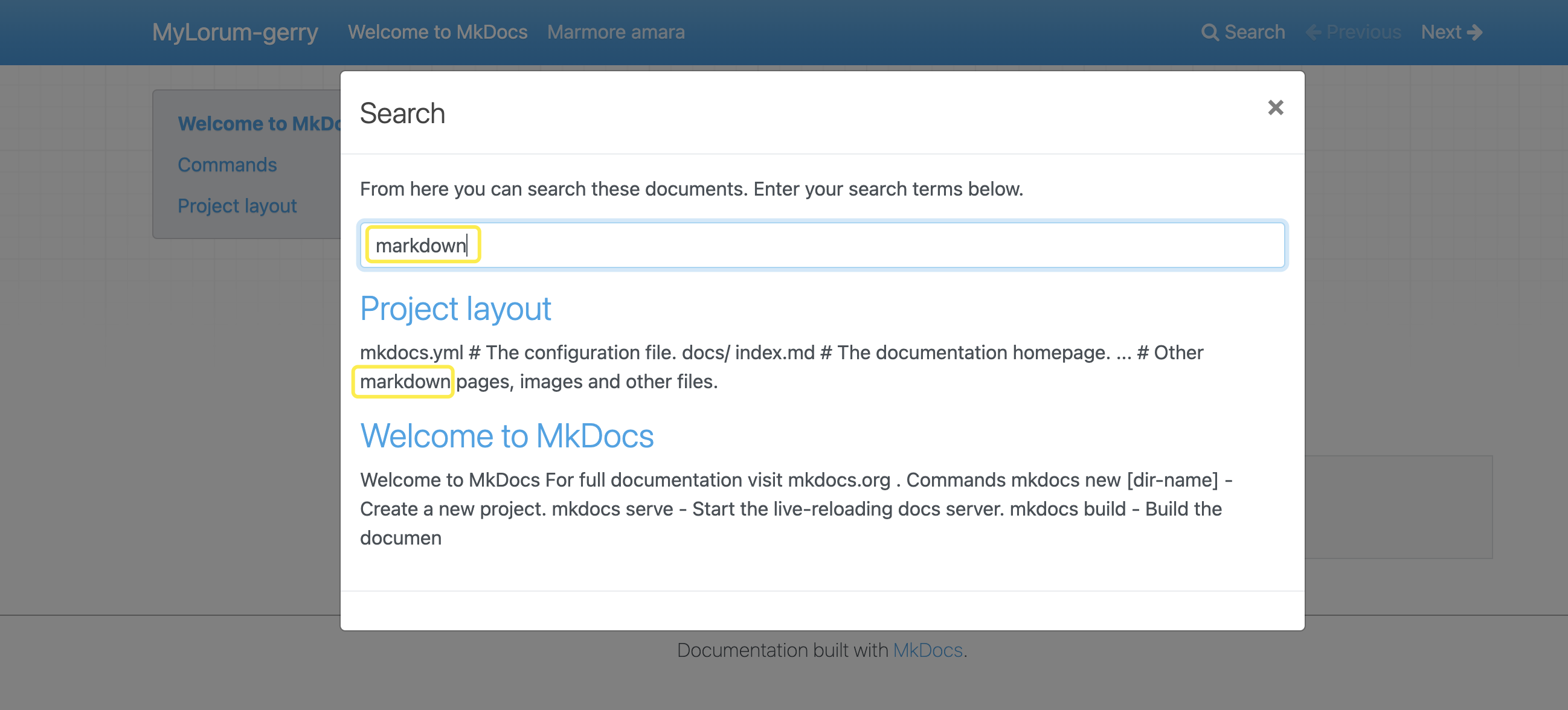Click the Search dialog title

(402, 113)
